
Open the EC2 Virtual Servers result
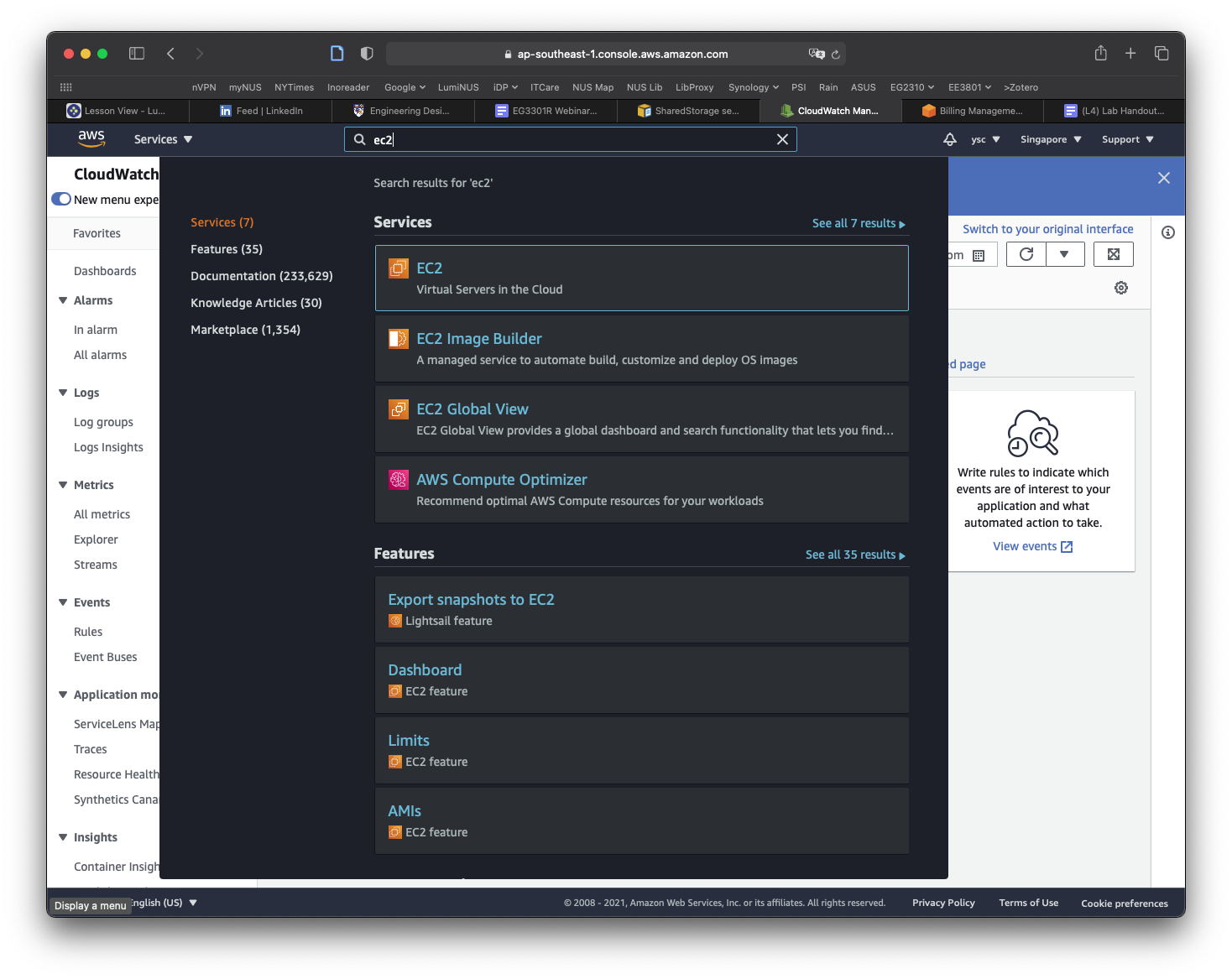[x=641, y=278]
